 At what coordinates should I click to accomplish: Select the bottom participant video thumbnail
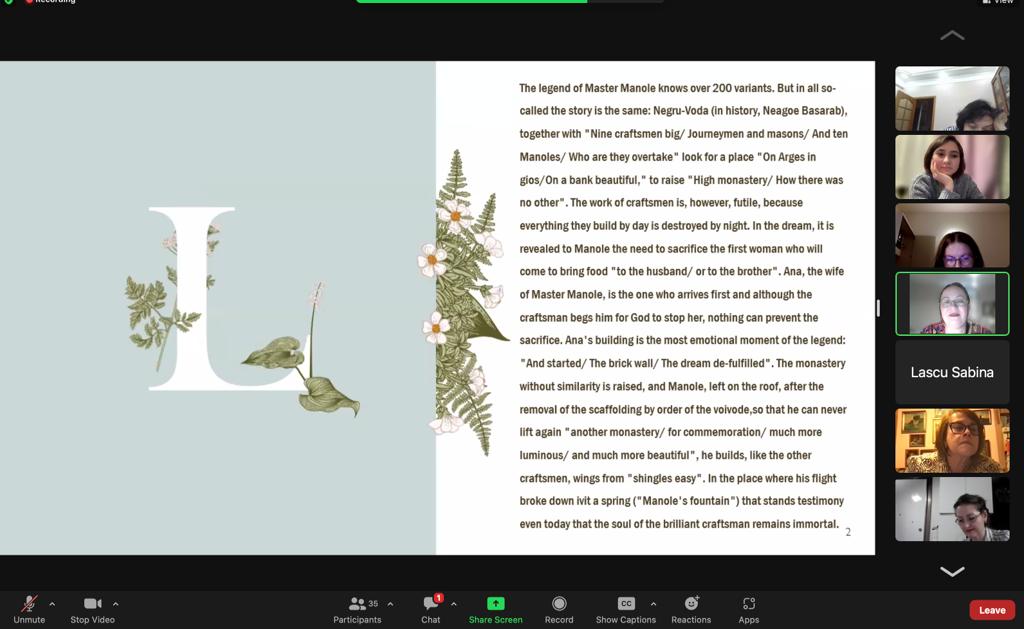point(952,509)
